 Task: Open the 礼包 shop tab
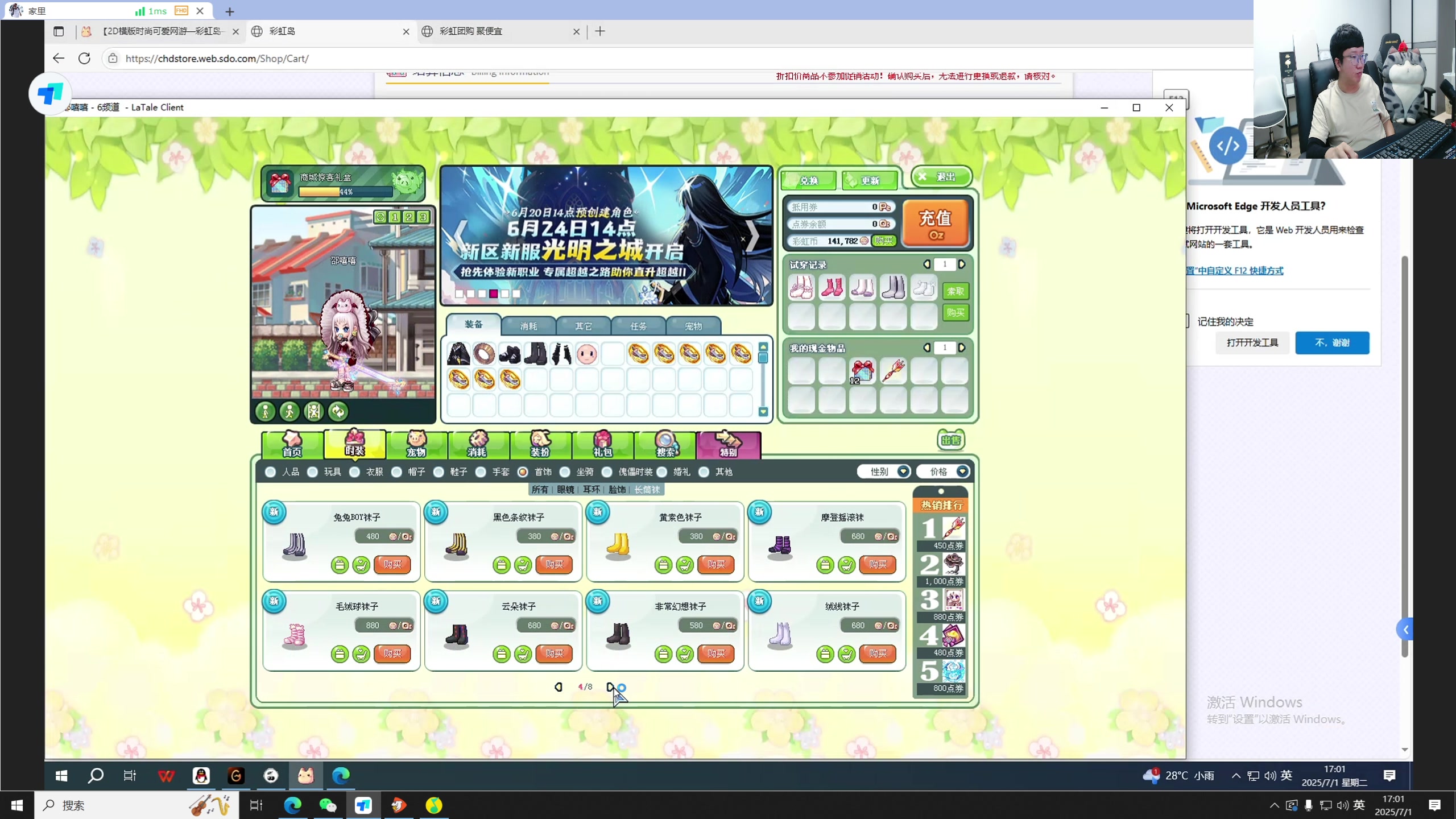click(603, 445)
